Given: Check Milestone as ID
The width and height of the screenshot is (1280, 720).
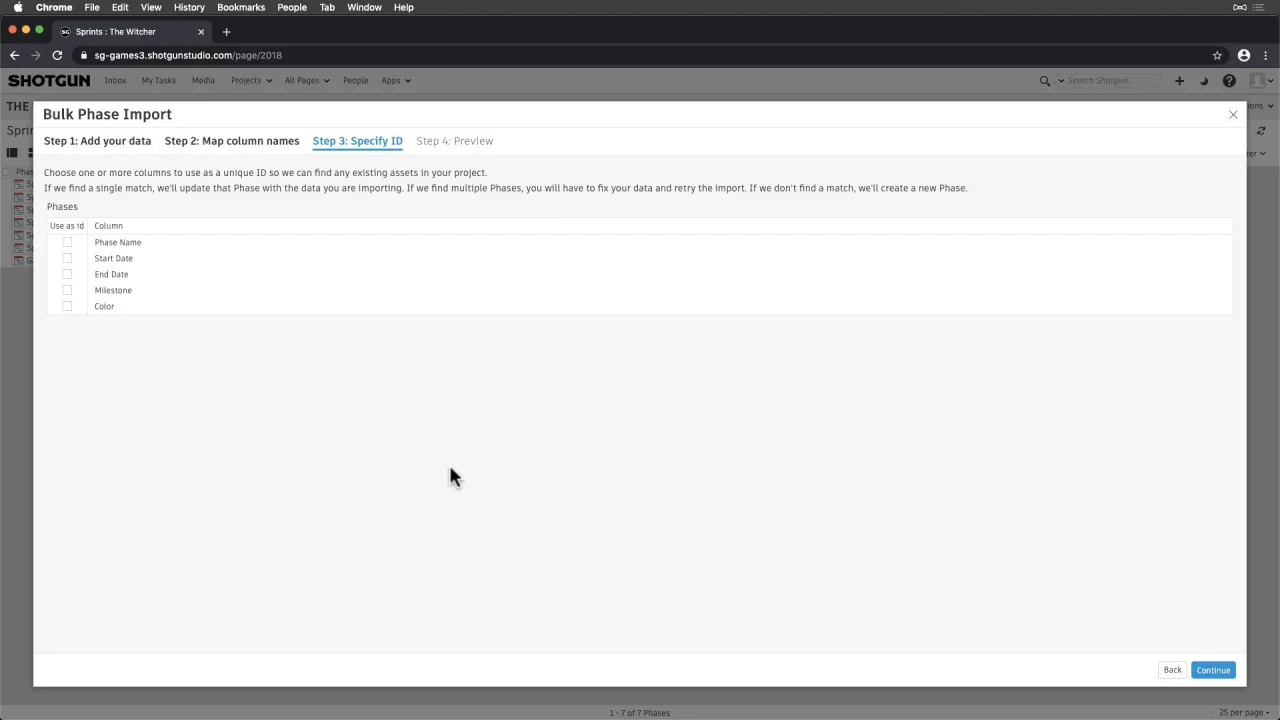Looking at the screenshot, I should click(67, 290).
